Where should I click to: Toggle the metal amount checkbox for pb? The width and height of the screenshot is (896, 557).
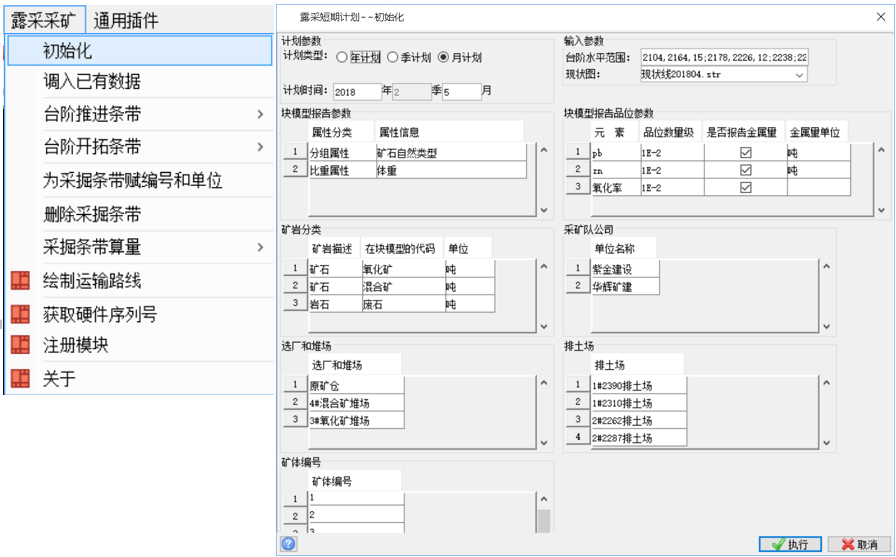pyautogui.click(x=744, y=153)
